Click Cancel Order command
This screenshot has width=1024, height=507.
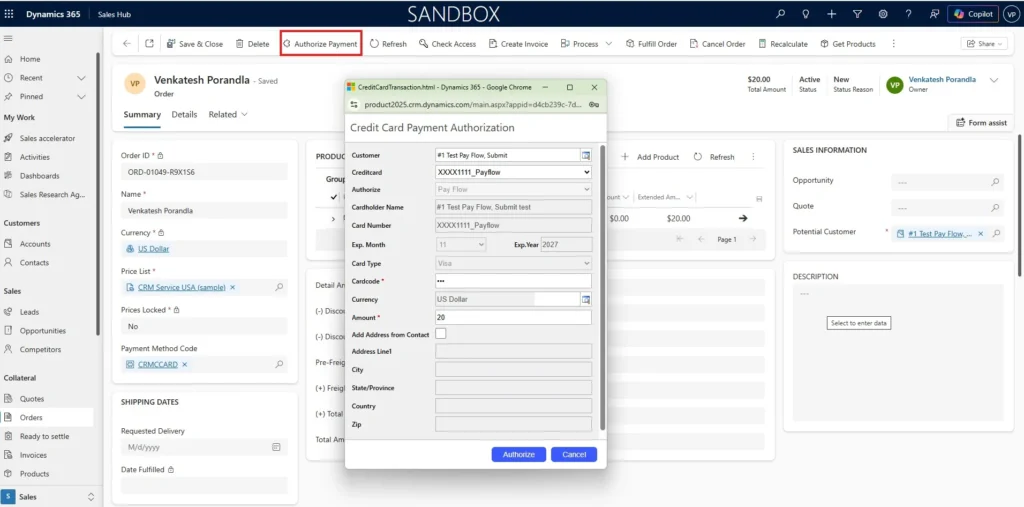pyautogui.click(x=717, y=44)
